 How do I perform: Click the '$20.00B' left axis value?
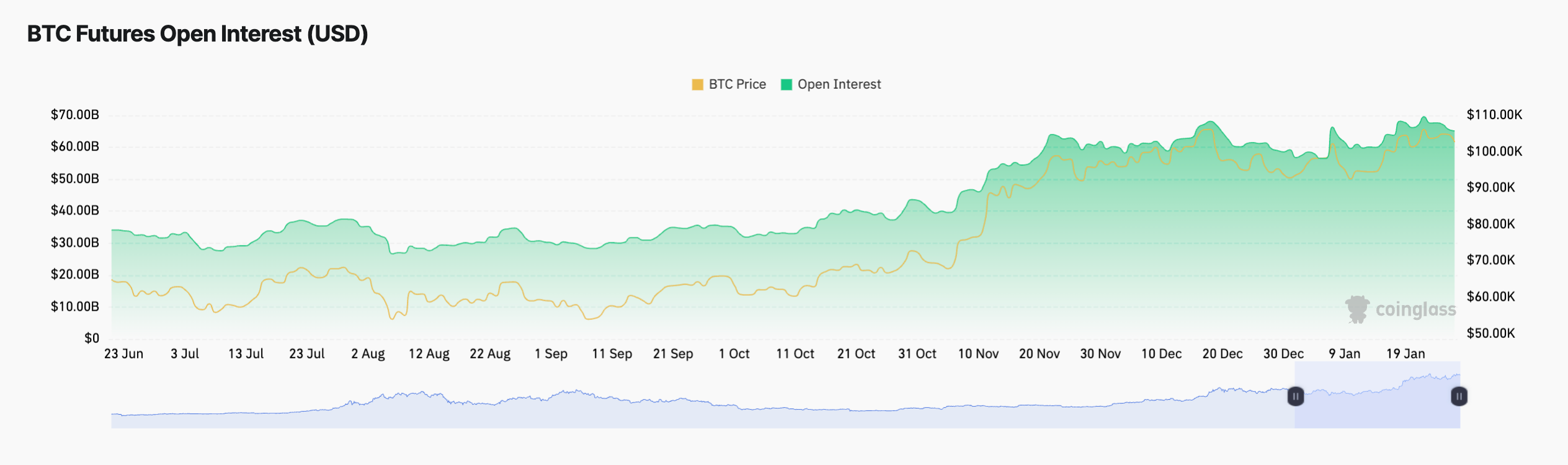click(x=74, y=274)
